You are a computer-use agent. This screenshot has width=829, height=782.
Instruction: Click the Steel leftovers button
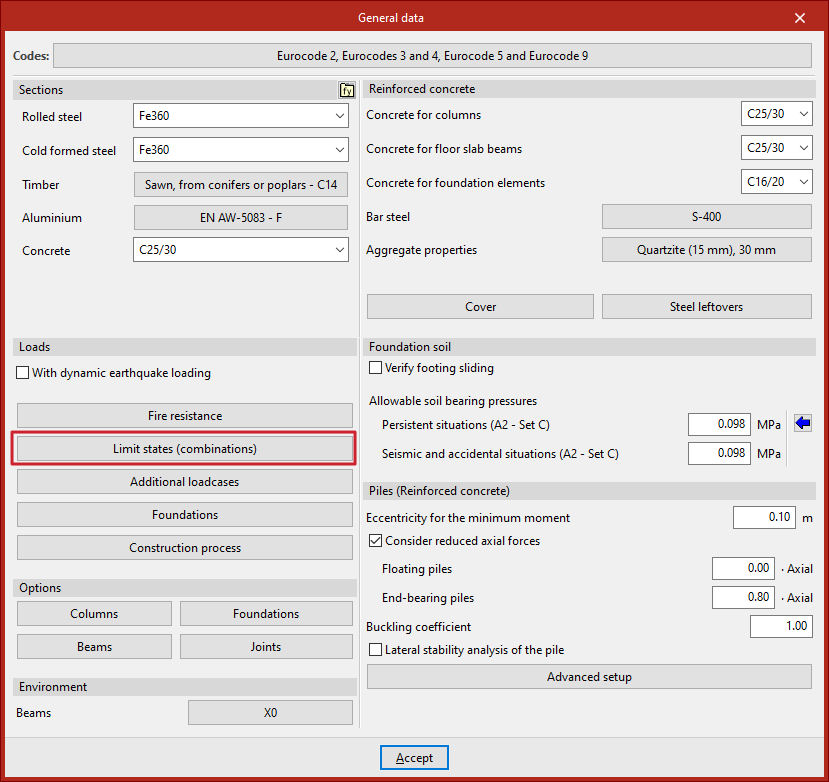706,307
